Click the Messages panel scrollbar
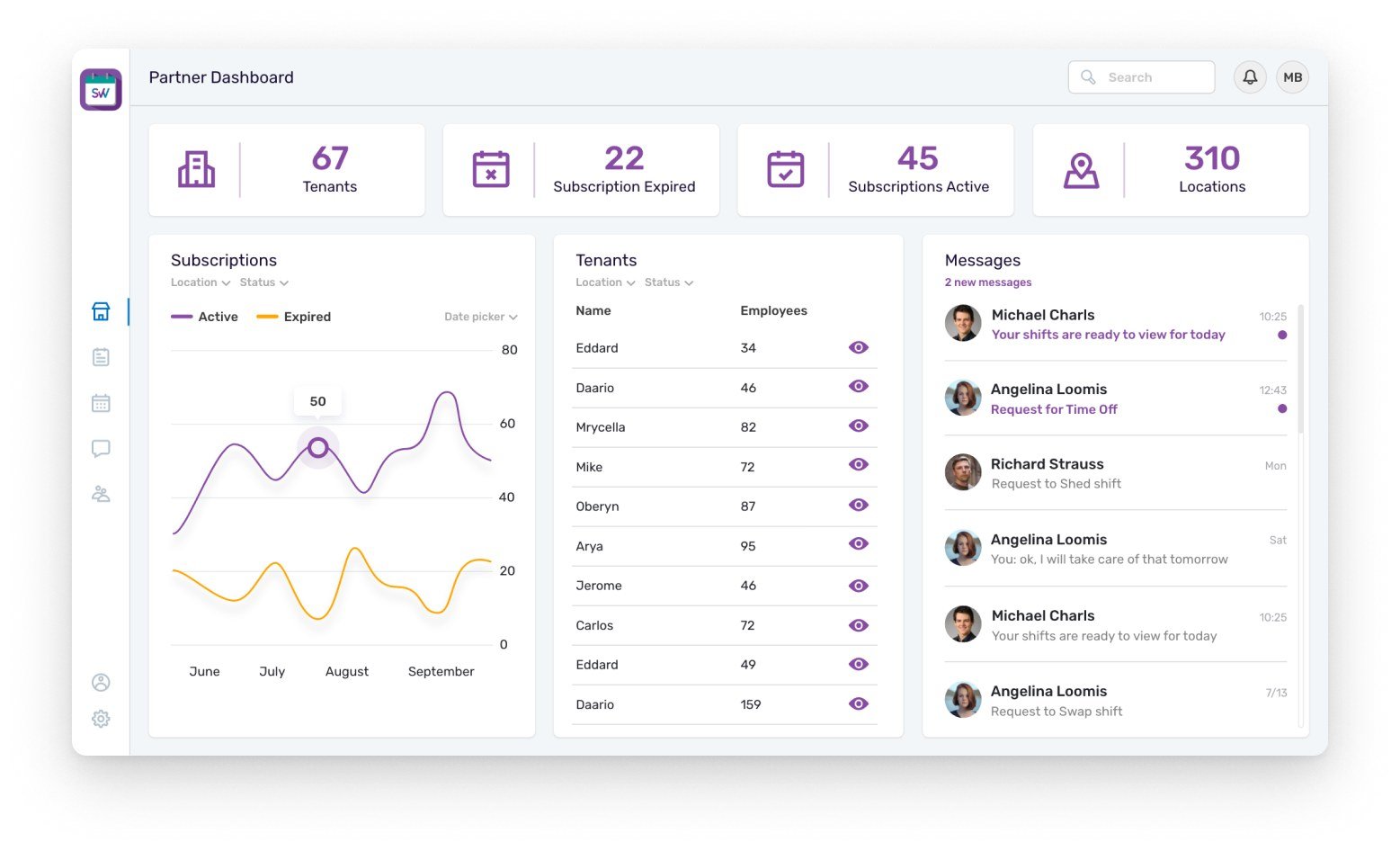 click(1301, 369)
